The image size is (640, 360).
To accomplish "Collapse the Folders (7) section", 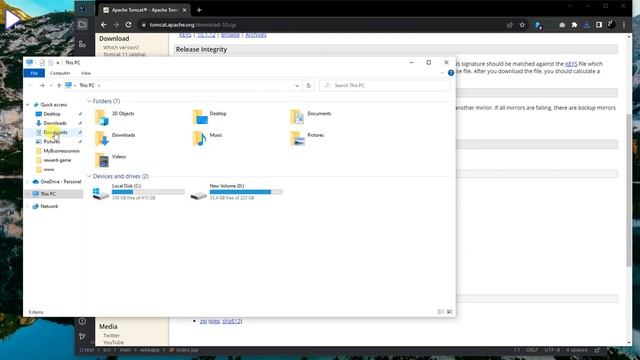I will click(x=89, y=101).
